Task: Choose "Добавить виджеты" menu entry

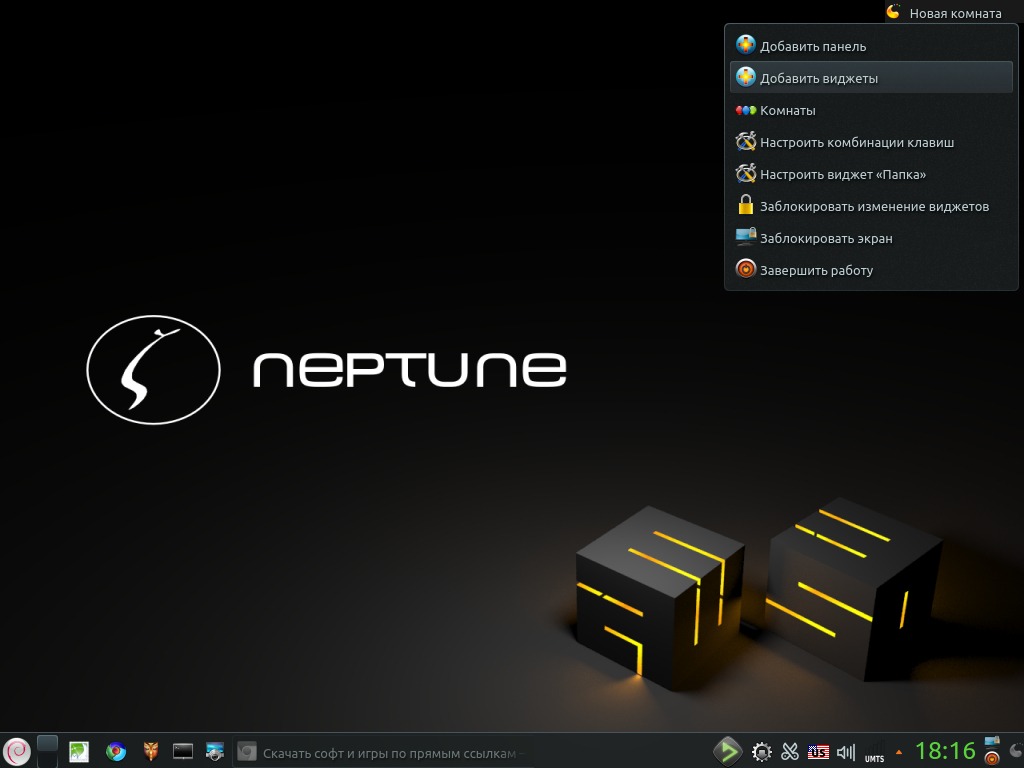Action: coord(871,78)
